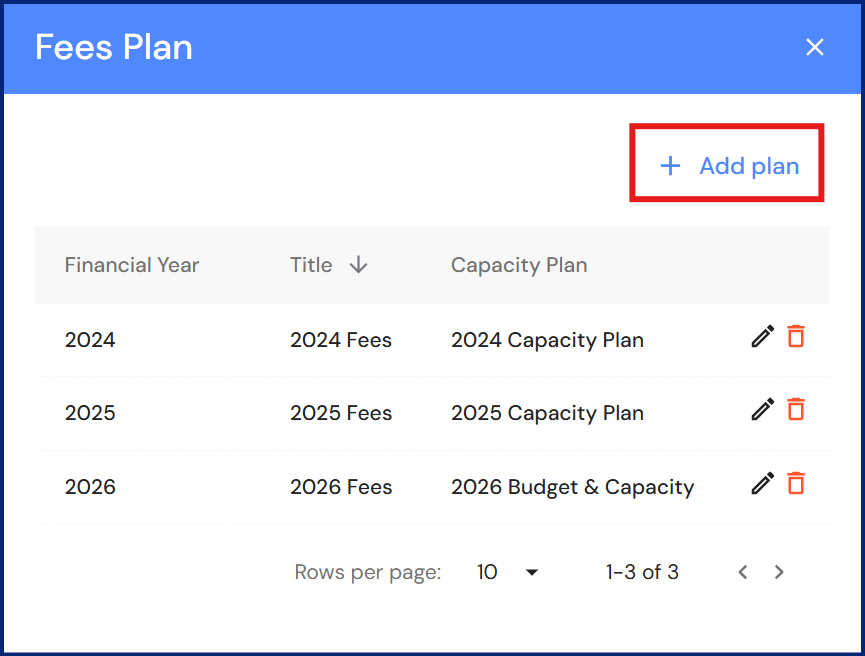
Task: Open editor for 2026 Fees plan
Action: tap(763, 484)
